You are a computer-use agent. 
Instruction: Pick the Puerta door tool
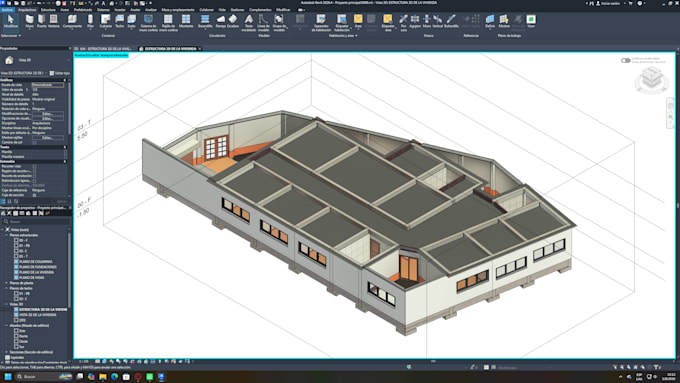[x=41, y=21]
